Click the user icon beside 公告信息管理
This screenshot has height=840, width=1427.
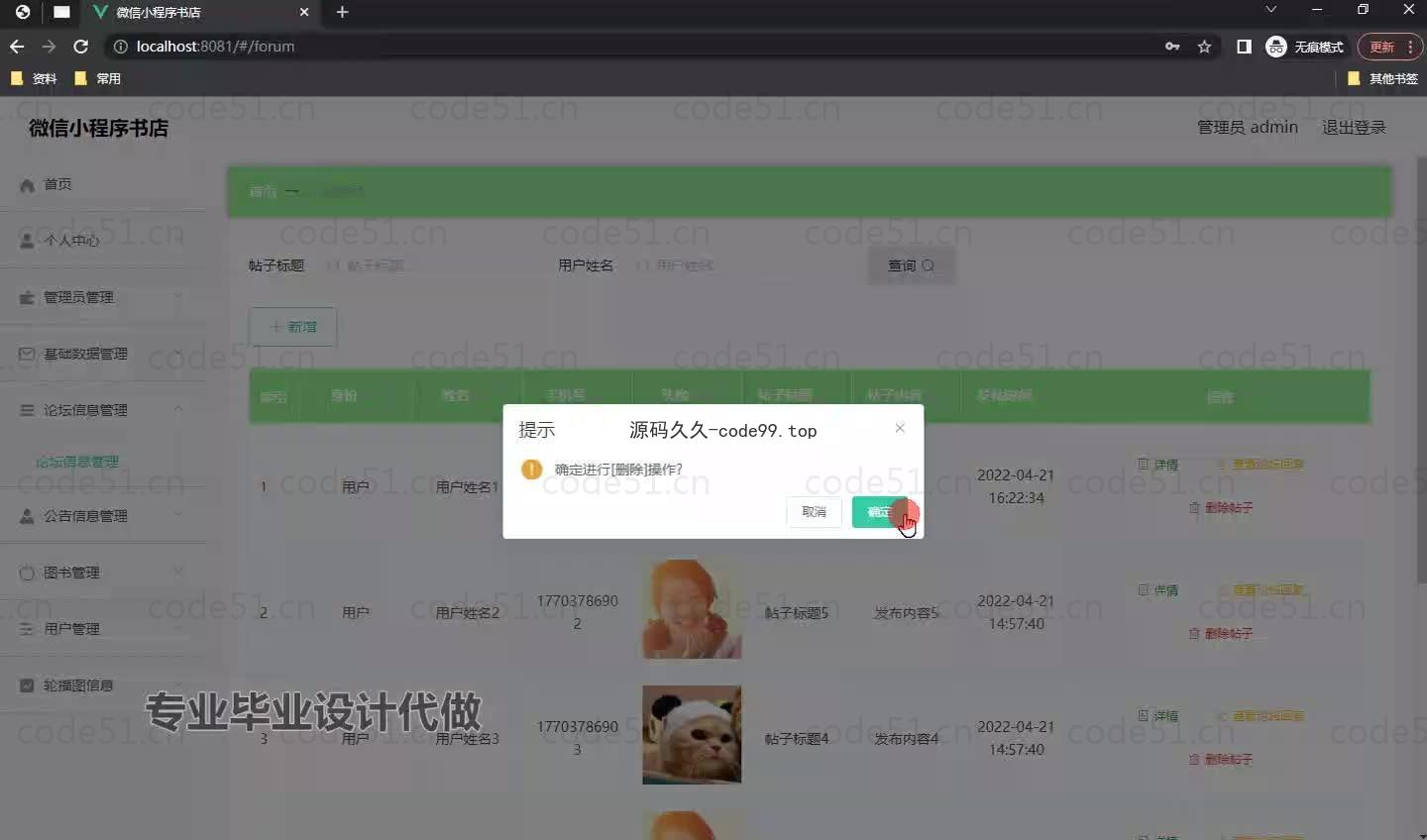click(28, 516)
